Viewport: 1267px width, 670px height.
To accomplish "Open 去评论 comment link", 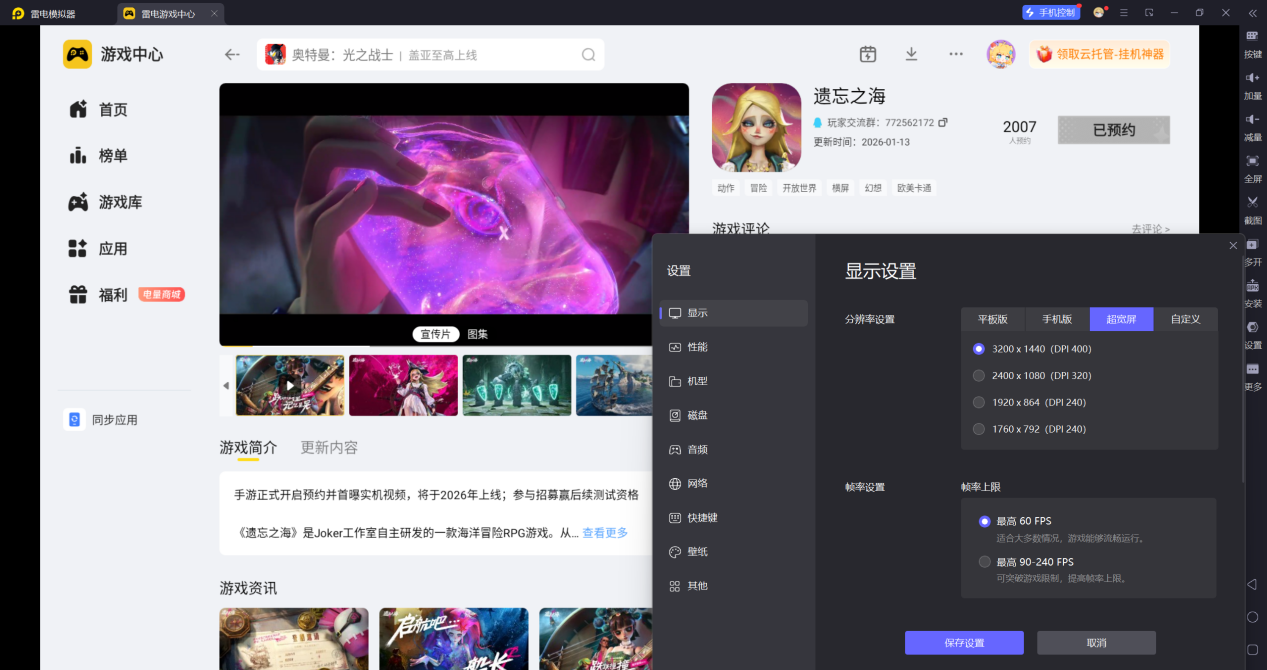I will 1150,229.
